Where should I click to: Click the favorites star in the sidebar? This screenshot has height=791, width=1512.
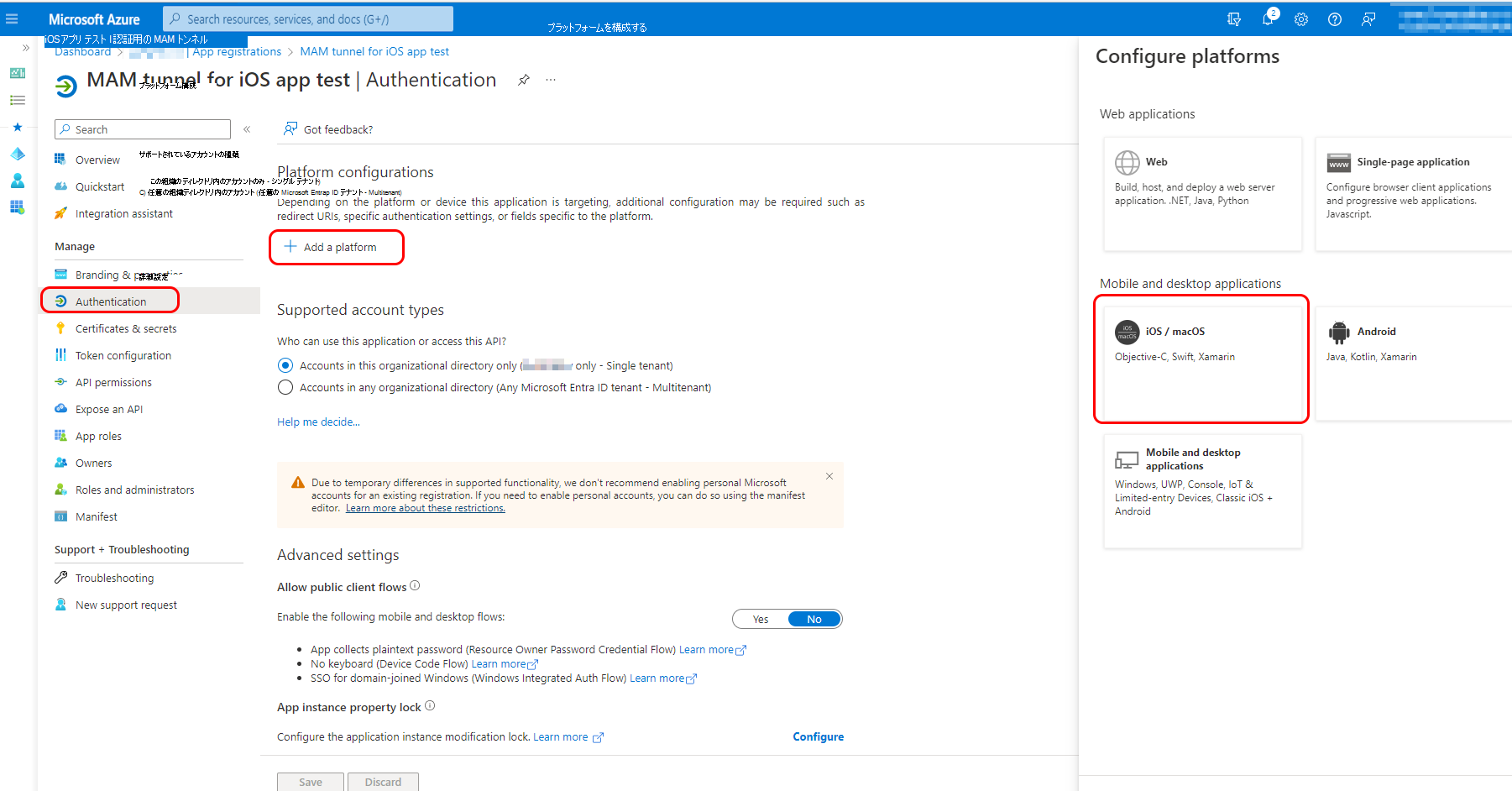(18, 127)
